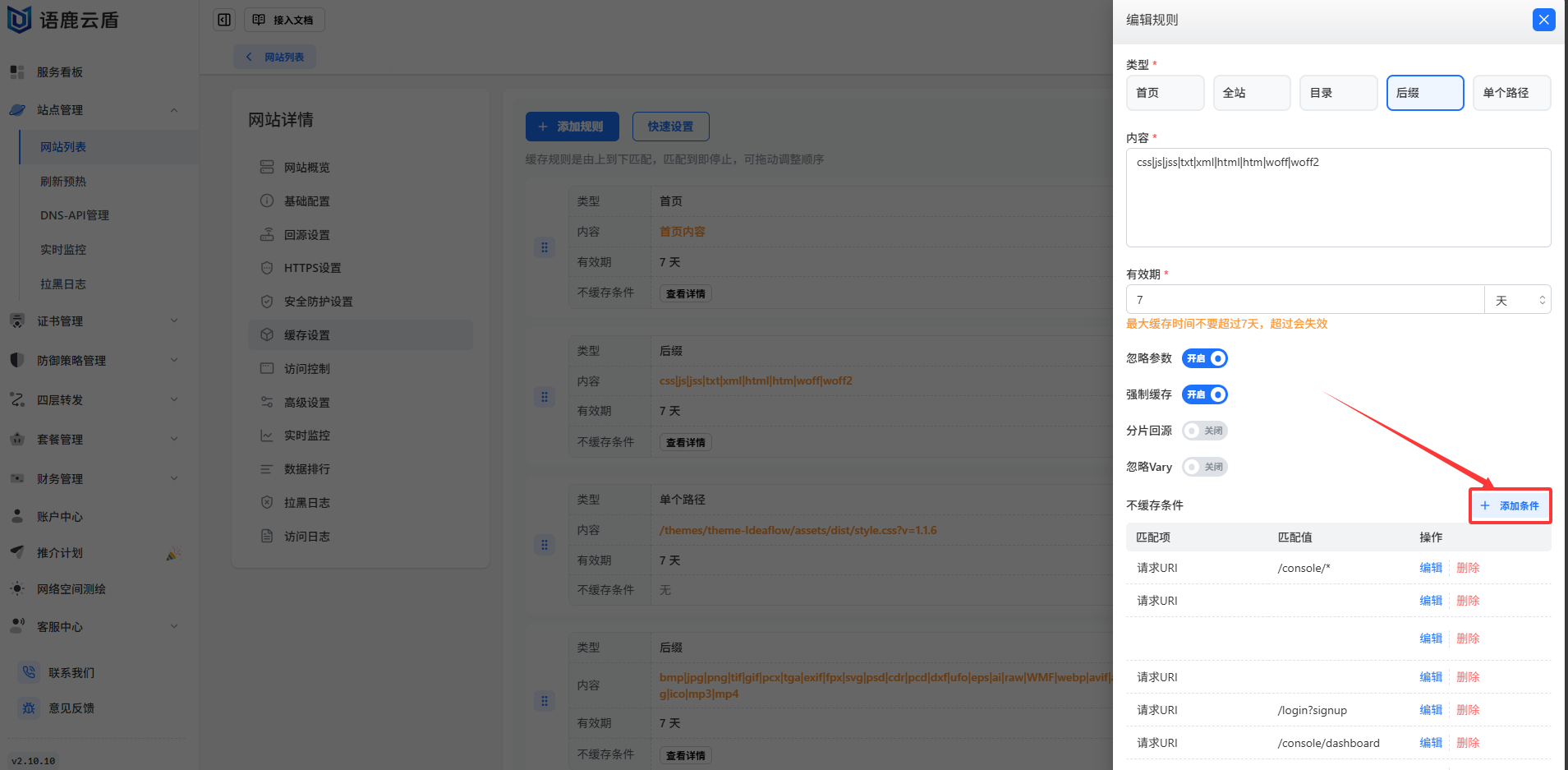Click 删除 for the /console/* condition
Viewport: 1568px width, 770px height.
pos(1468,568)
